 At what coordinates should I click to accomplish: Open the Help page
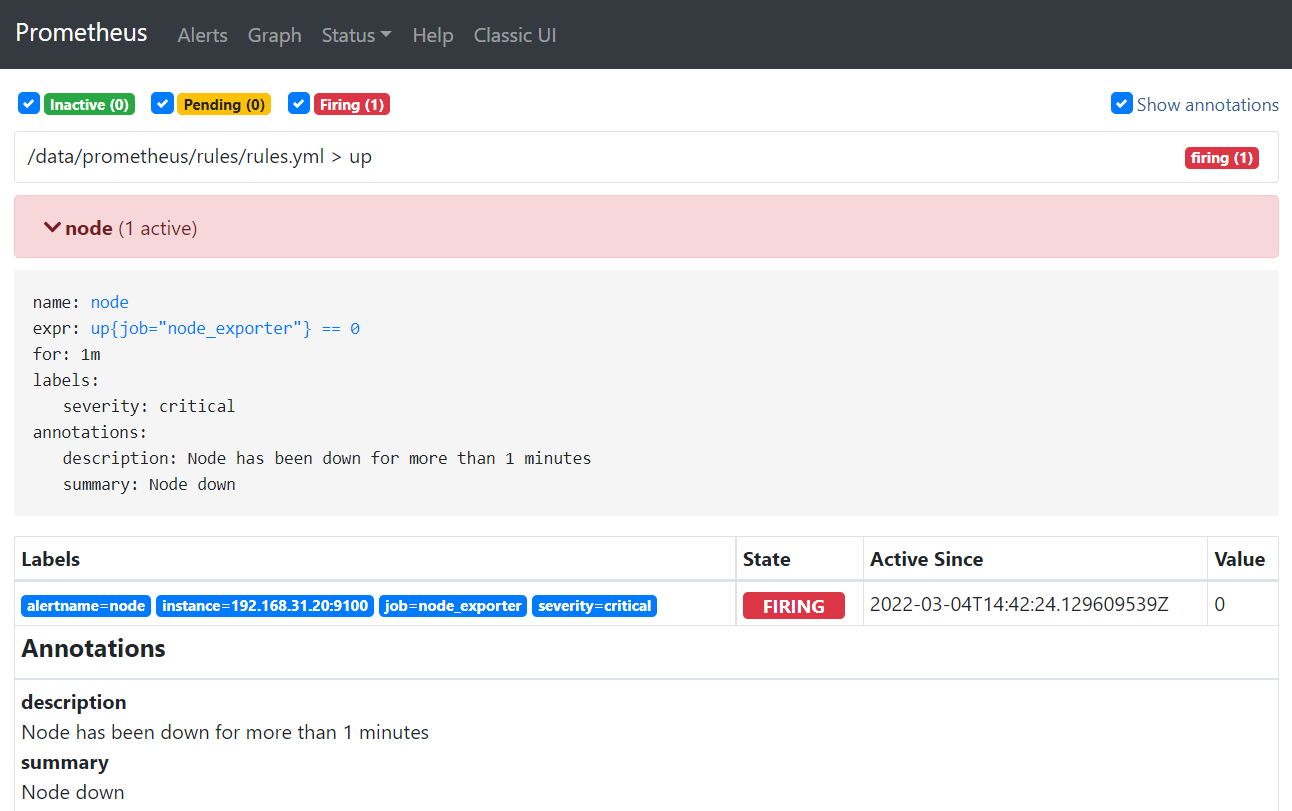tap(433, 35)
